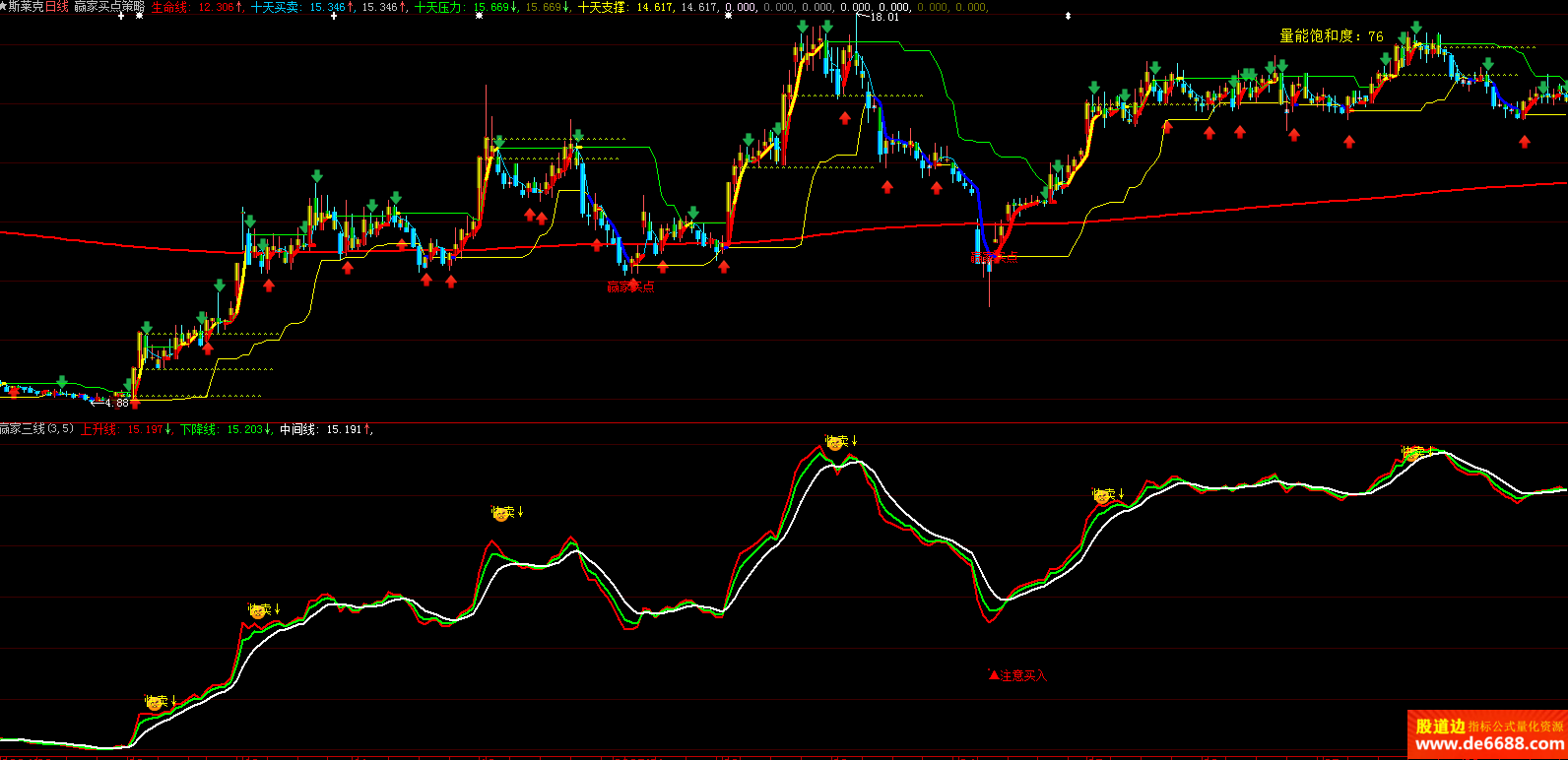Click the 股道边 watermark logo
This screenshot has width=1568, height=760.
(1440, 727)
